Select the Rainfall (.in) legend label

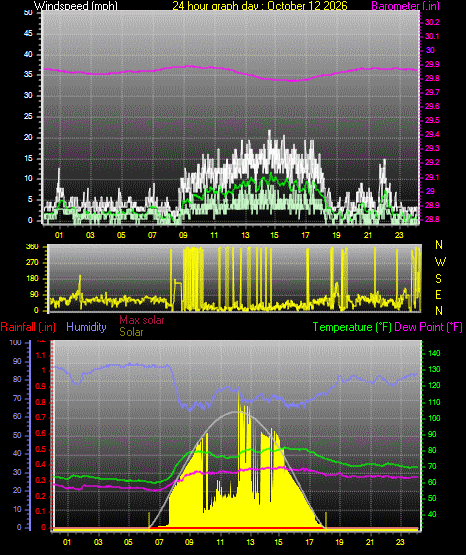pyautogui.click(x=28, y=327)
